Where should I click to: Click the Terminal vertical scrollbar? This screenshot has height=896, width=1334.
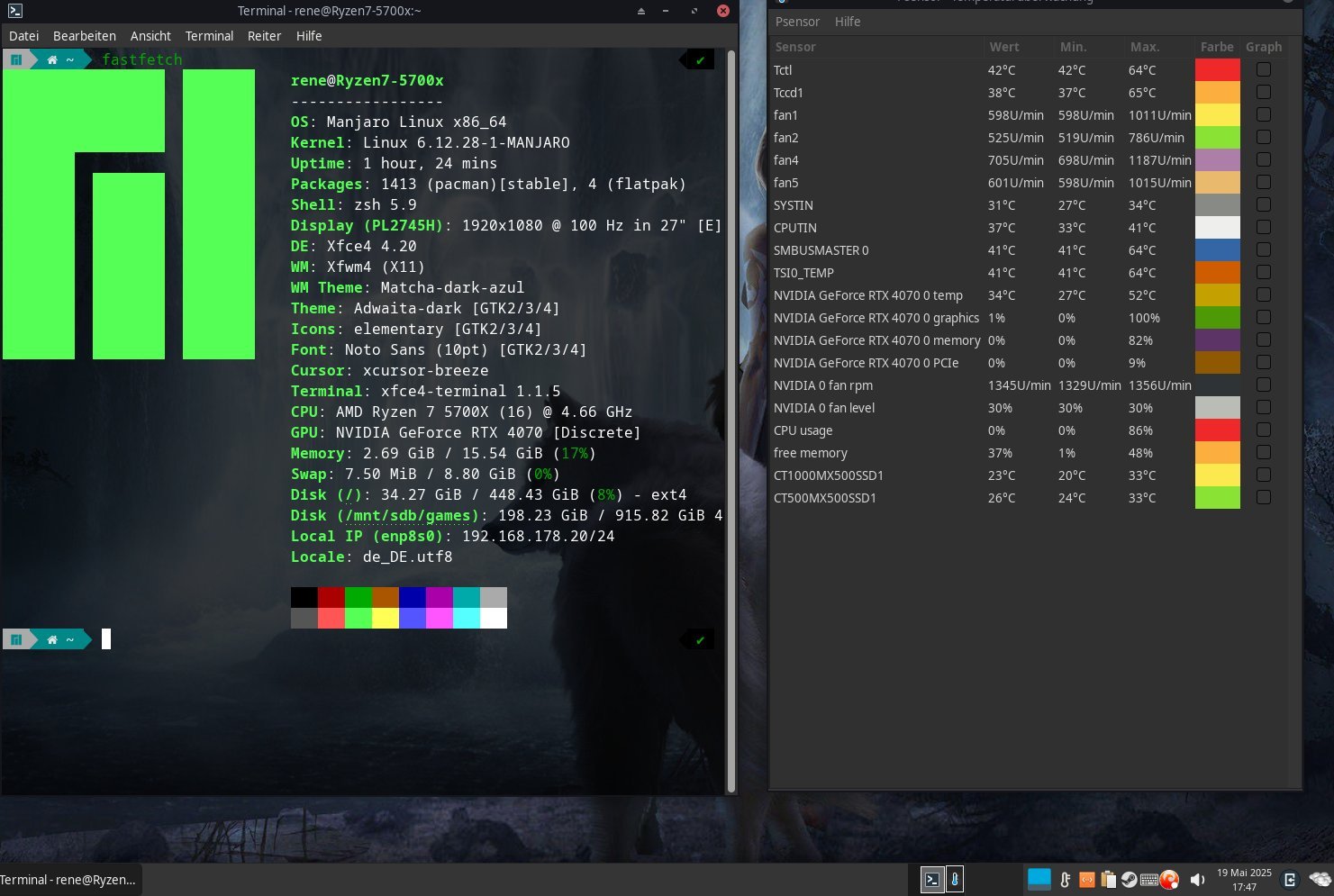pyautogui.click(x=731, y=421)
